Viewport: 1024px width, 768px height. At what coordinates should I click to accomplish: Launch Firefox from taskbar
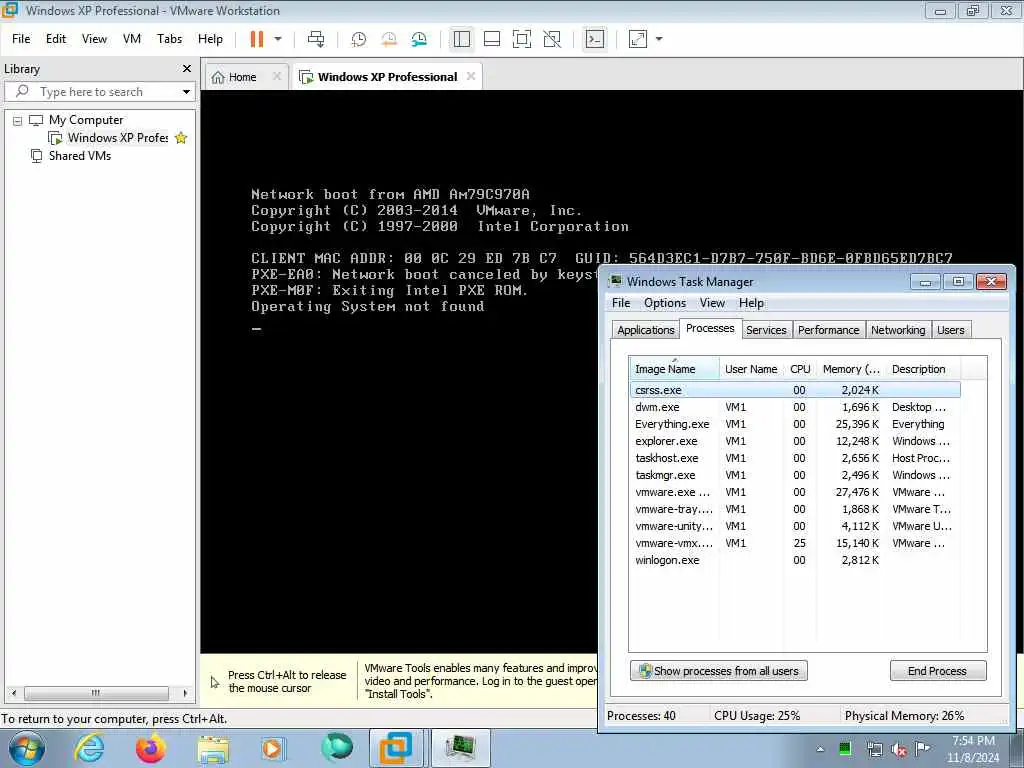(151, 748)
